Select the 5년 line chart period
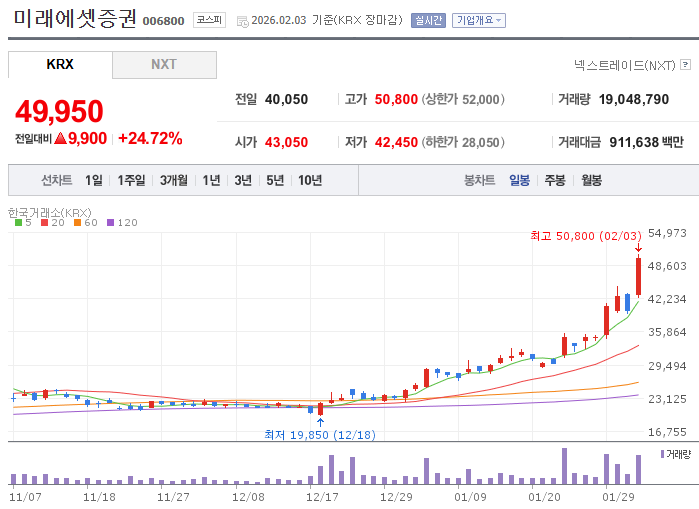 click(275, 181)
